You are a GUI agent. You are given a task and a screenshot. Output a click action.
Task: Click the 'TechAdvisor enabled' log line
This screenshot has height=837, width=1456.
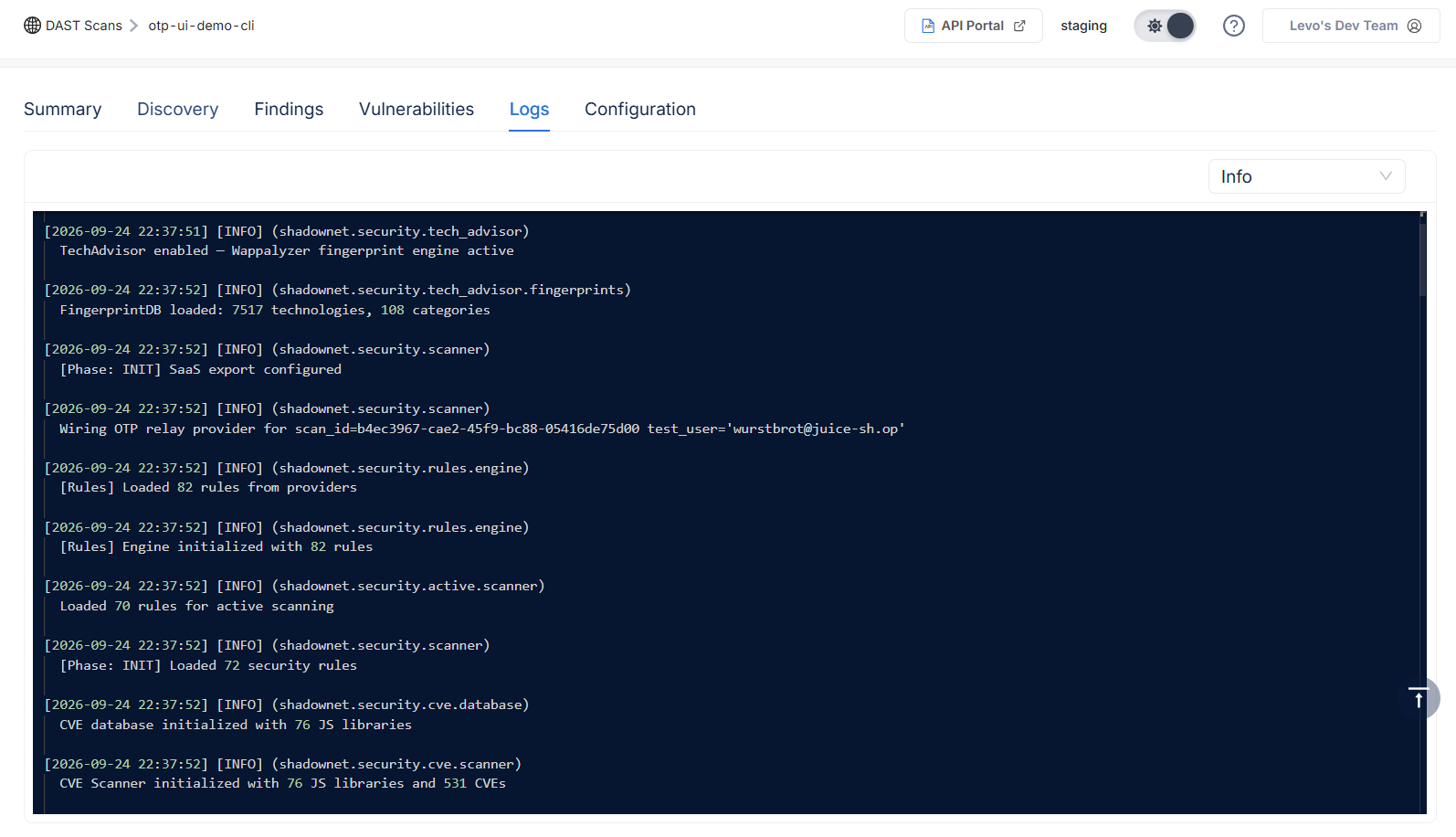pos(287,251)
